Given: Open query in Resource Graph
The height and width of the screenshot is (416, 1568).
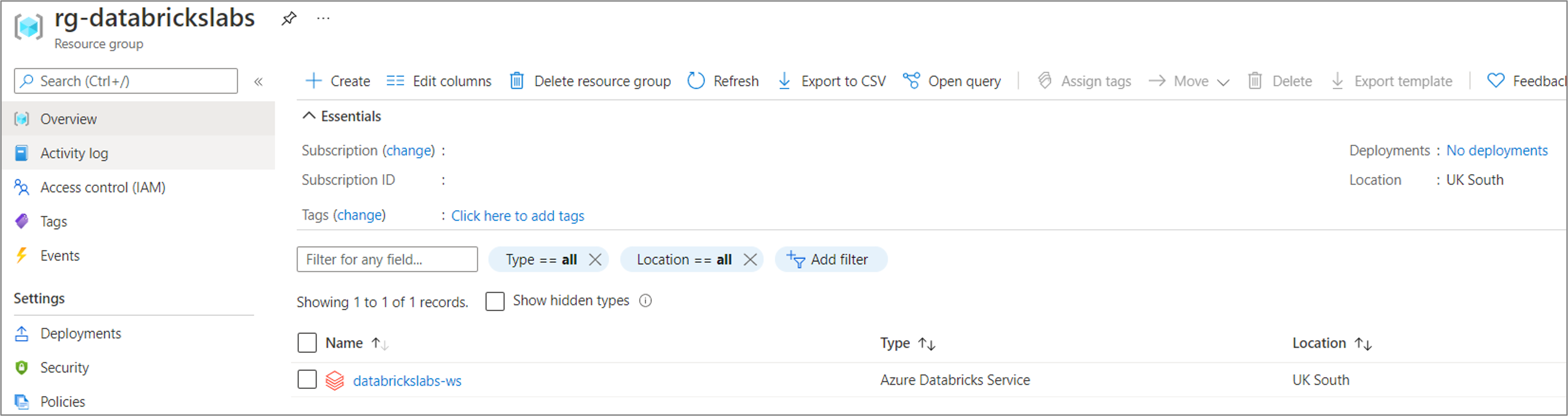Looking at the screenshot, I should click(x=952, y=81).
